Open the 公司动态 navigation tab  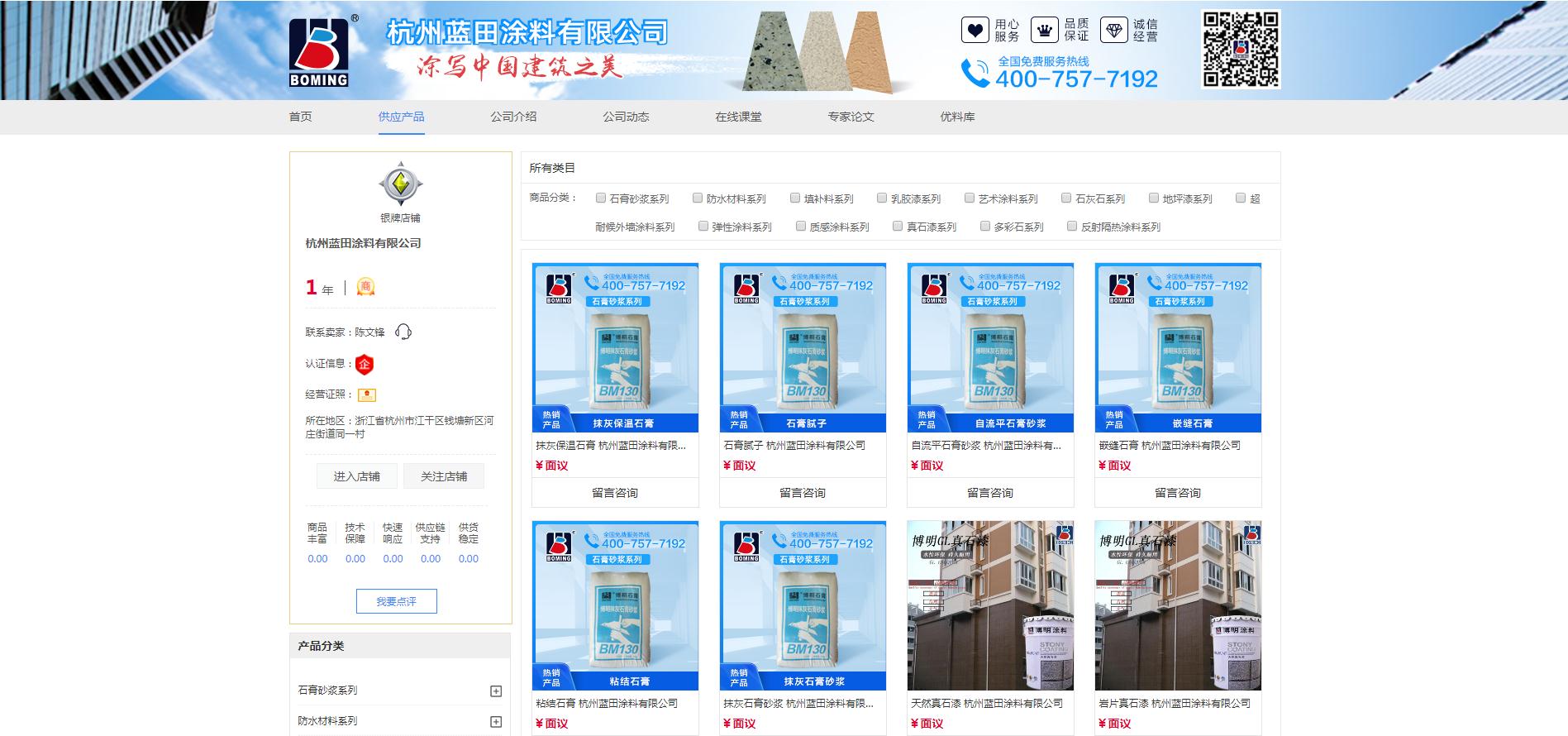pos(626,117)
